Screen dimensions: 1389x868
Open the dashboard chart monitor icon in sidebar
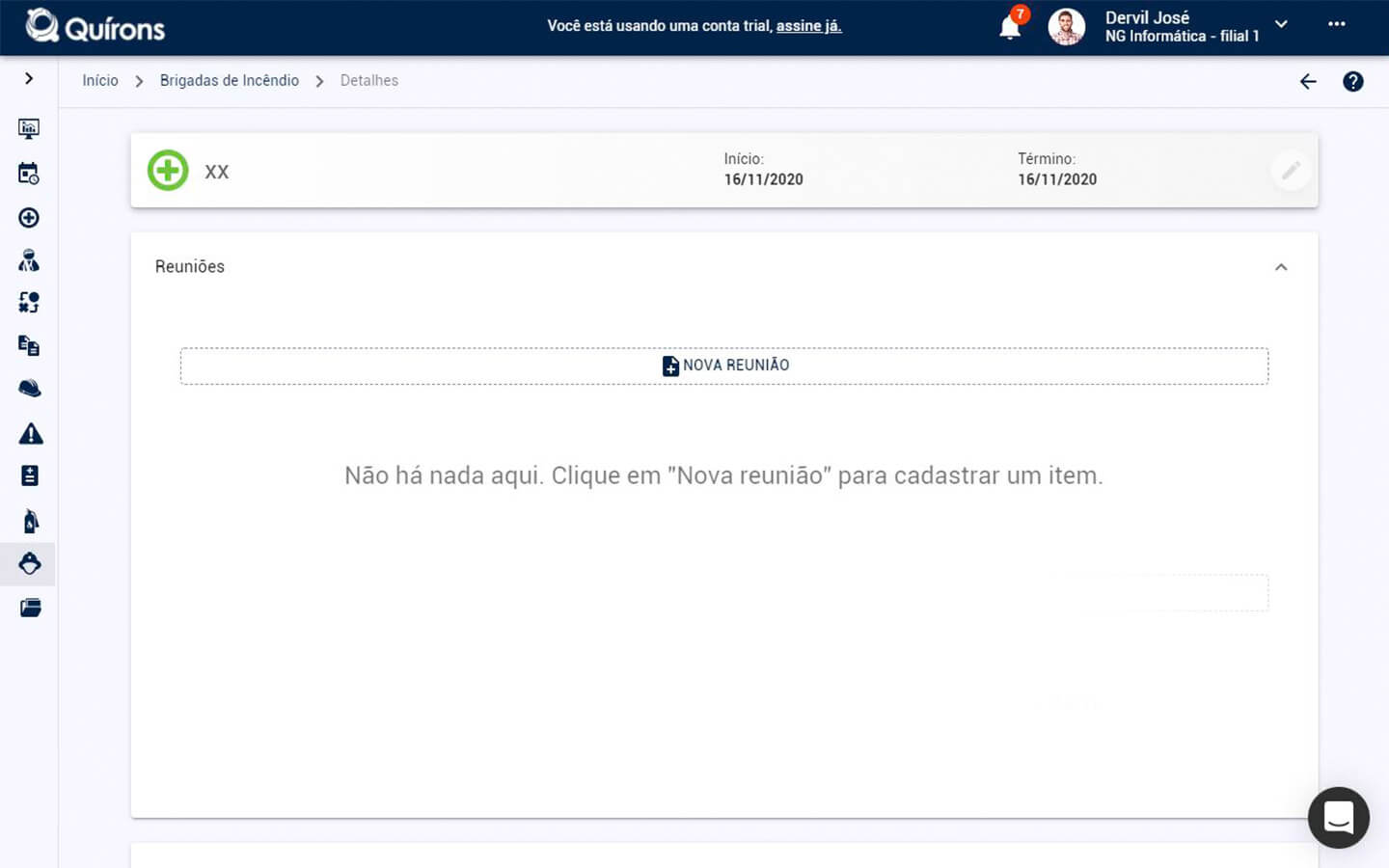pos(29,128)
